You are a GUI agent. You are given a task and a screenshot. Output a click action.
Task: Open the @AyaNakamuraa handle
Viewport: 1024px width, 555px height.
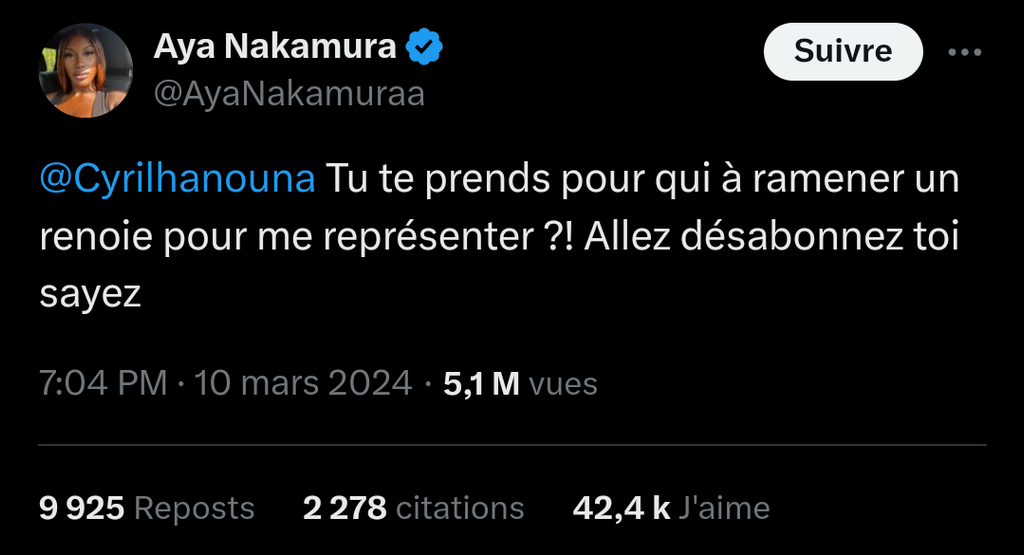tap(289, 93)
